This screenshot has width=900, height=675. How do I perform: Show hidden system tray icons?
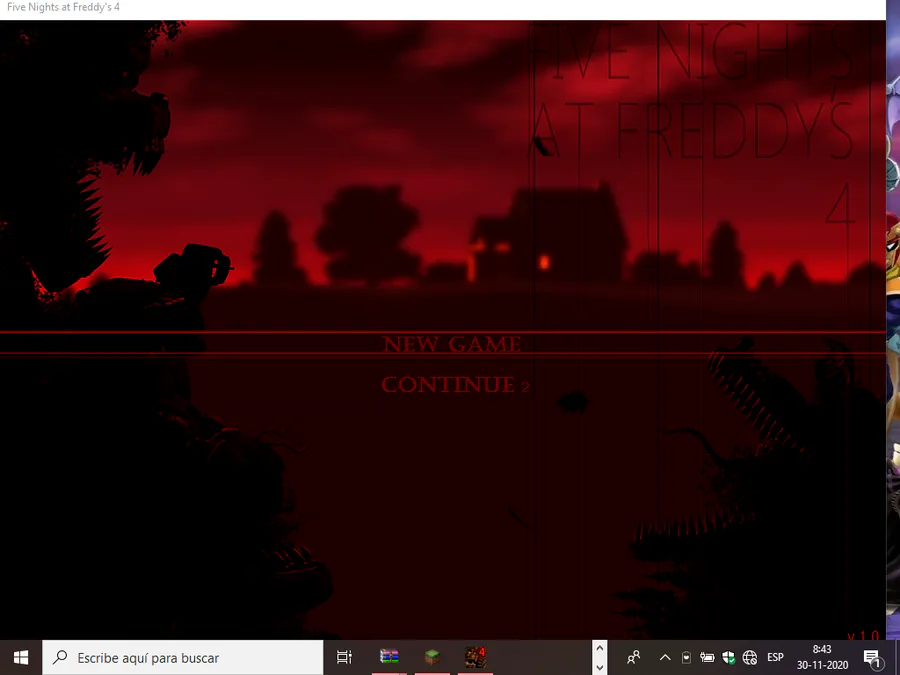point(665,657)
